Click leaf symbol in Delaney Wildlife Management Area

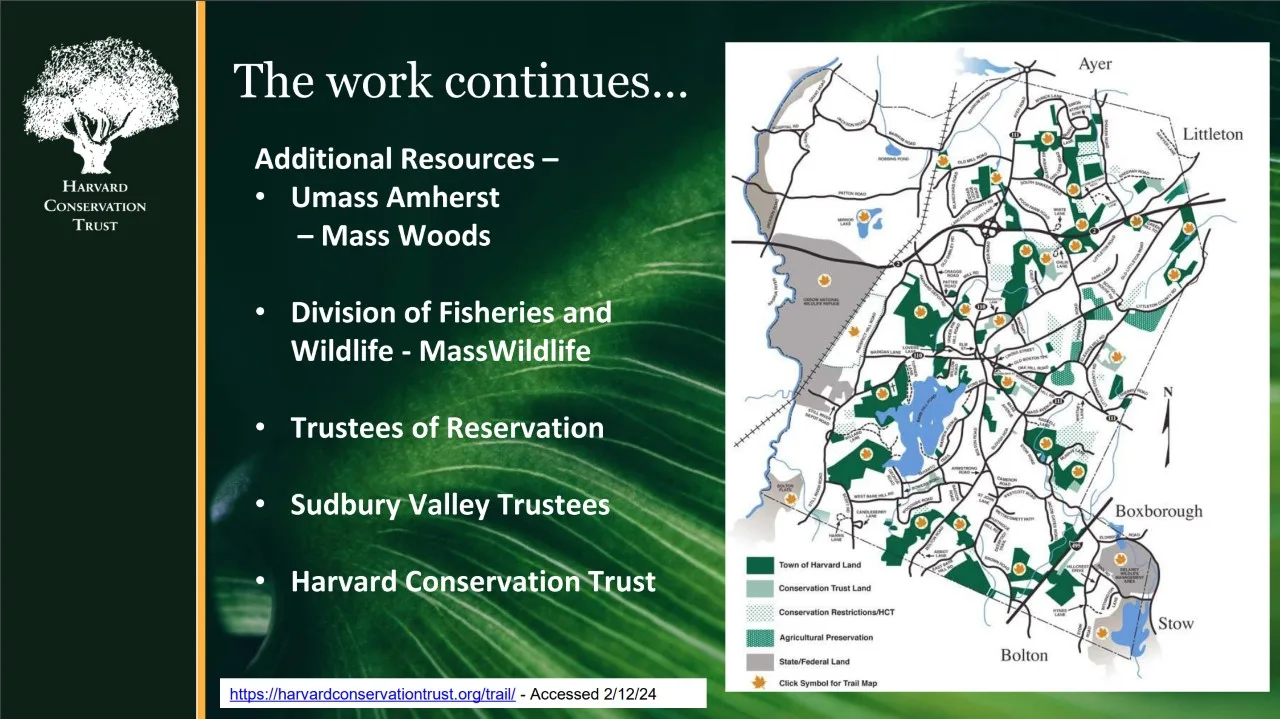[x=1121, y=560]
